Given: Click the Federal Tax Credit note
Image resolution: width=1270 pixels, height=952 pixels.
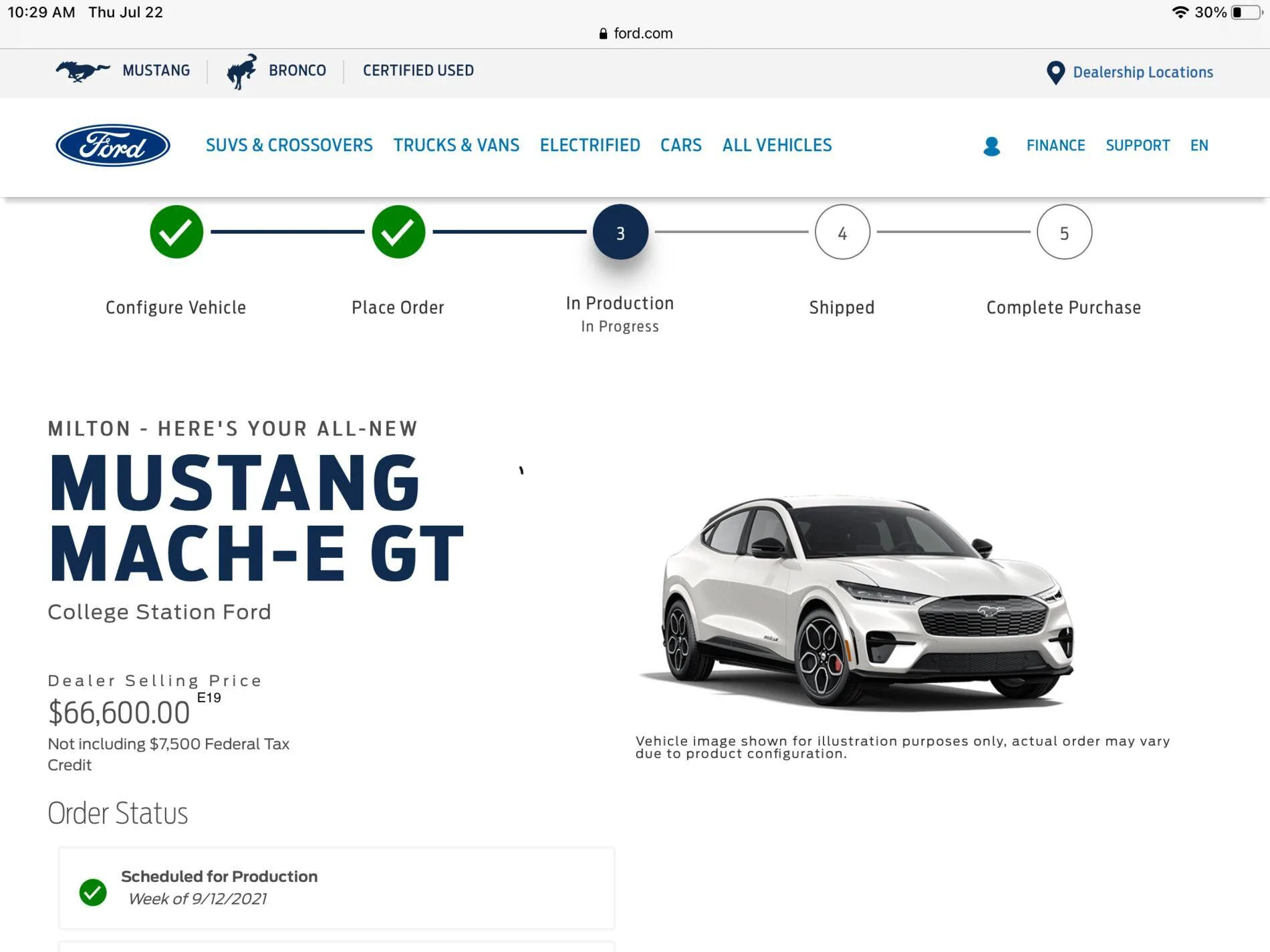Looking at the screenshot, I should point(168,754).
